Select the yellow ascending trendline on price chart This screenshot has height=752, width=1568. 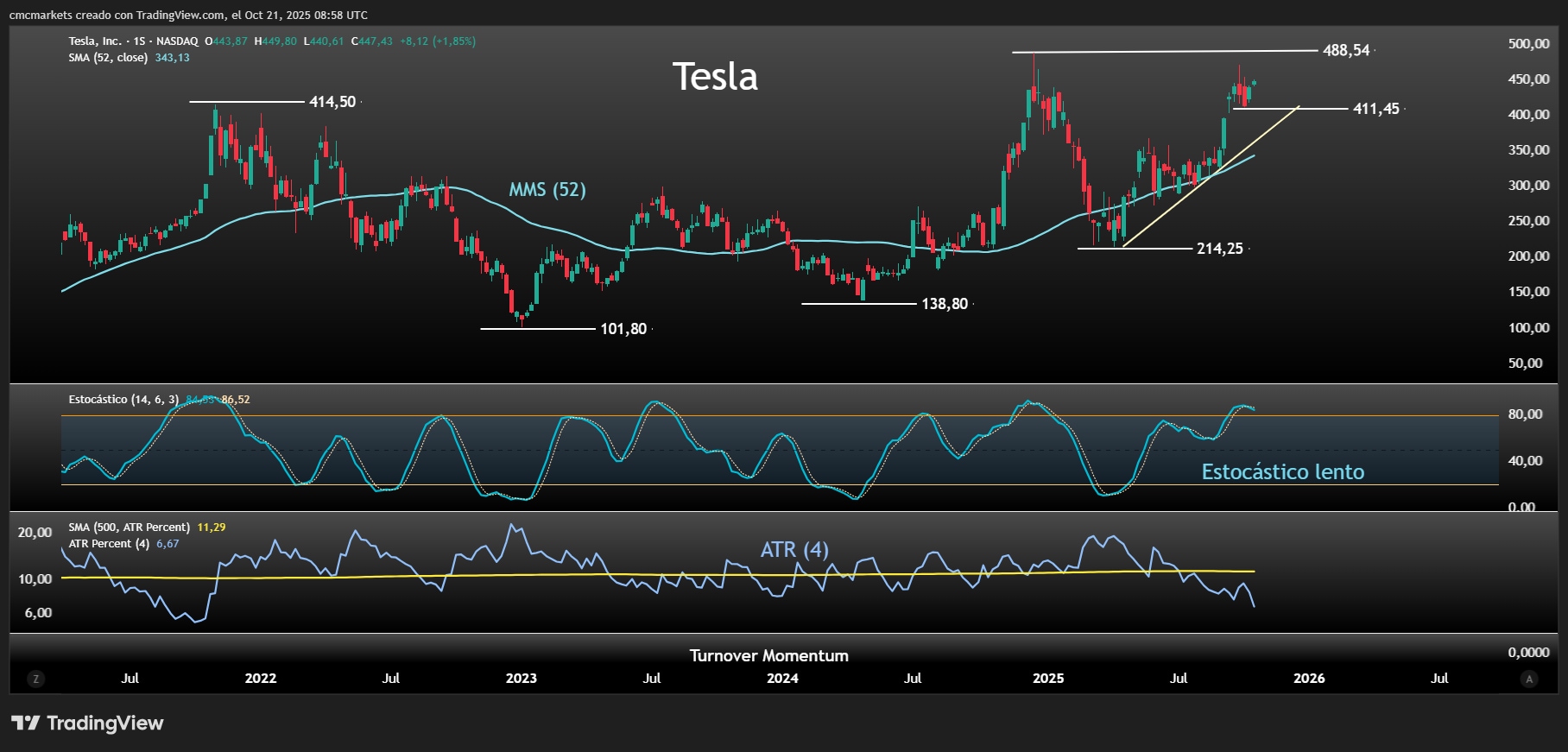[1211, 176]
